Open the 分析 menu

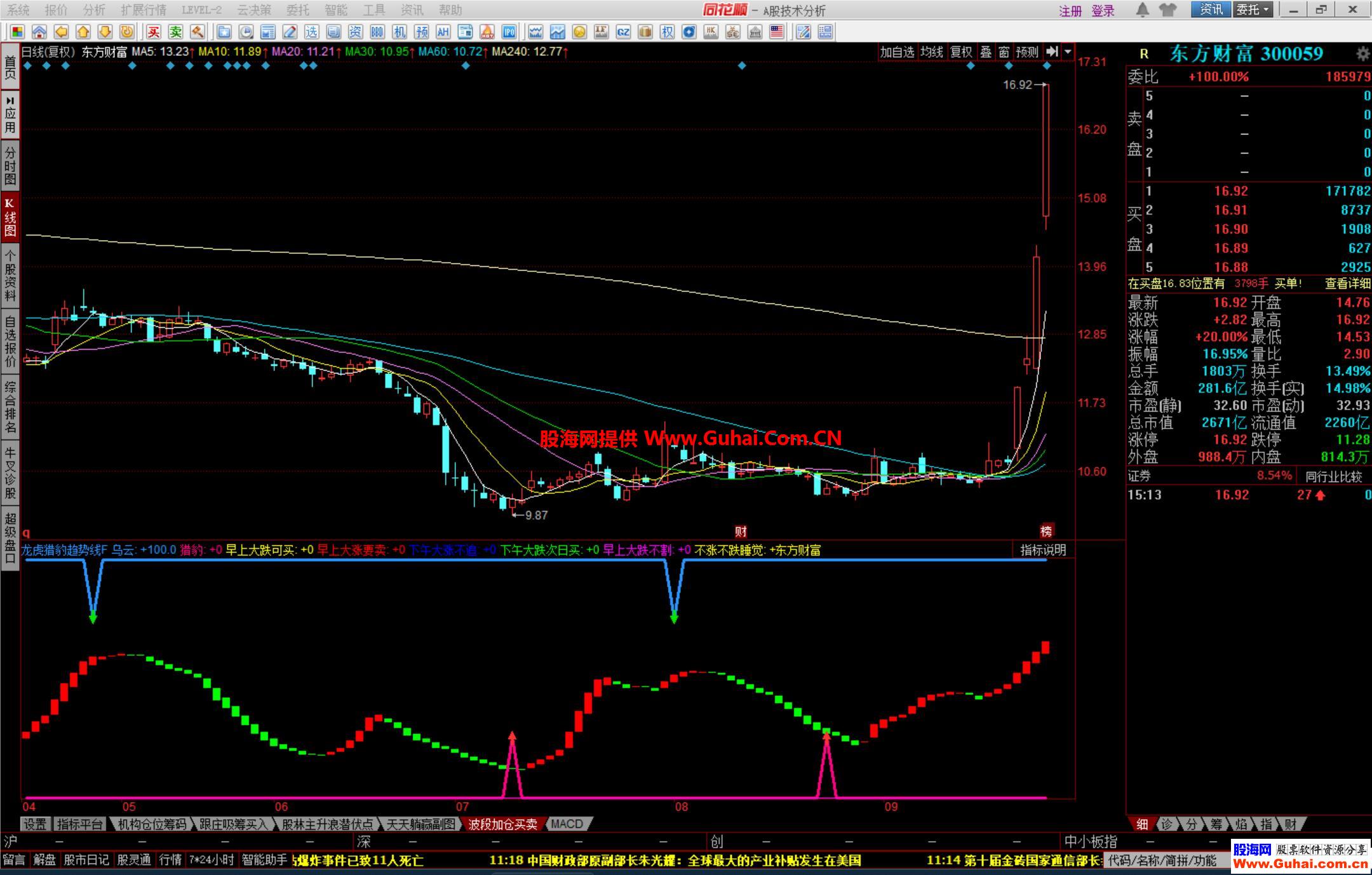[x=94, y=10]
